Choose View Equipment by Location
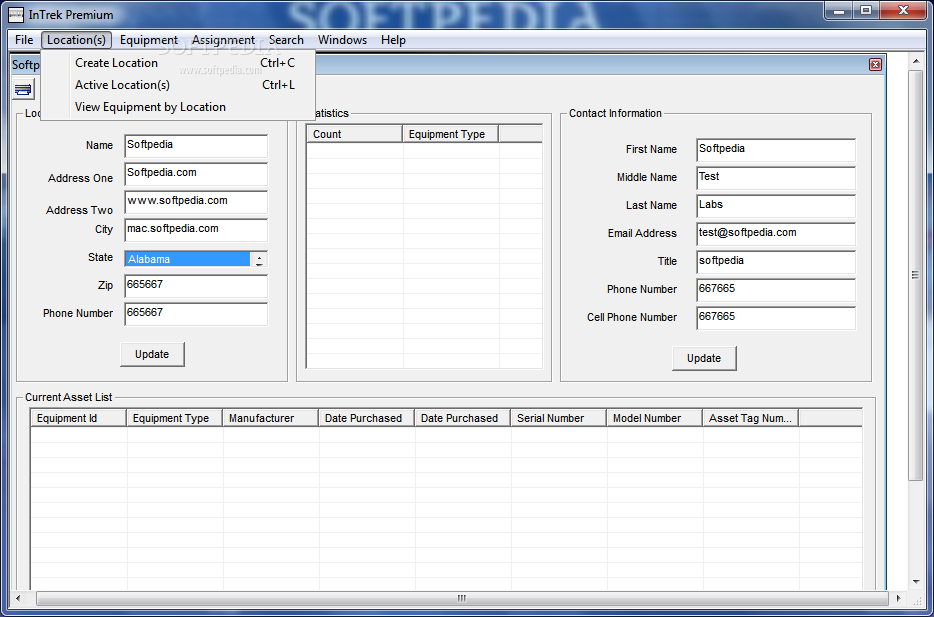 178,107
